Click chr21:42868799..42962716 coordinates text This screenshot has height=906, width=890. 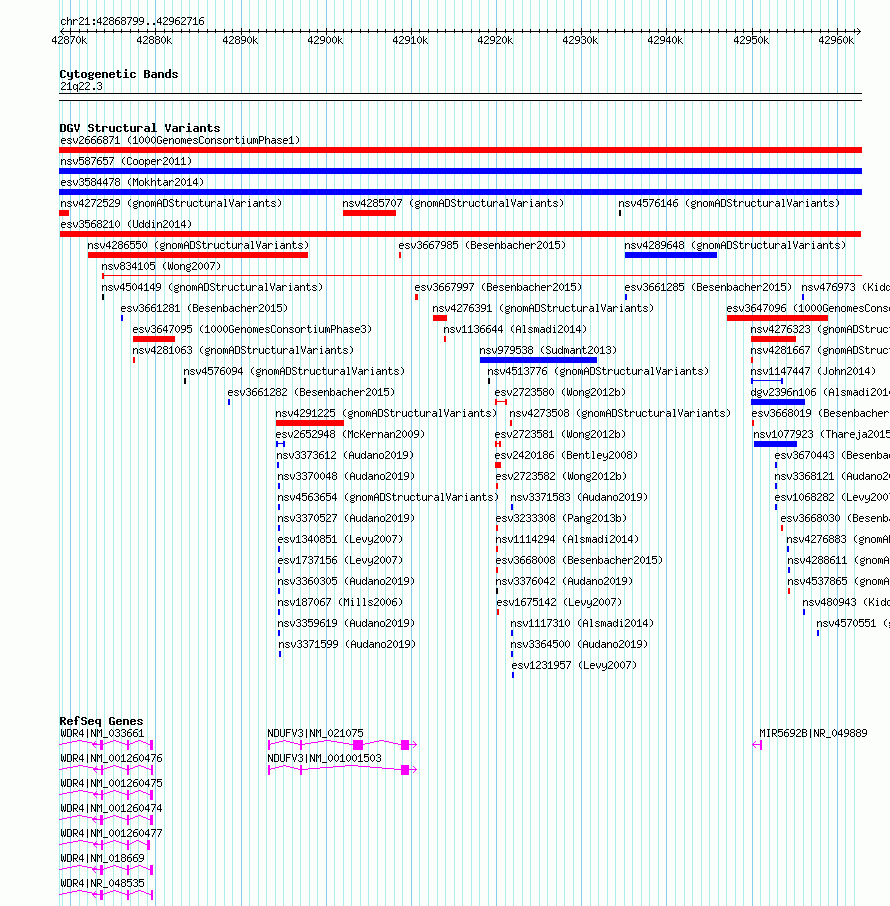pyautogui.click(x=132, y=21)
